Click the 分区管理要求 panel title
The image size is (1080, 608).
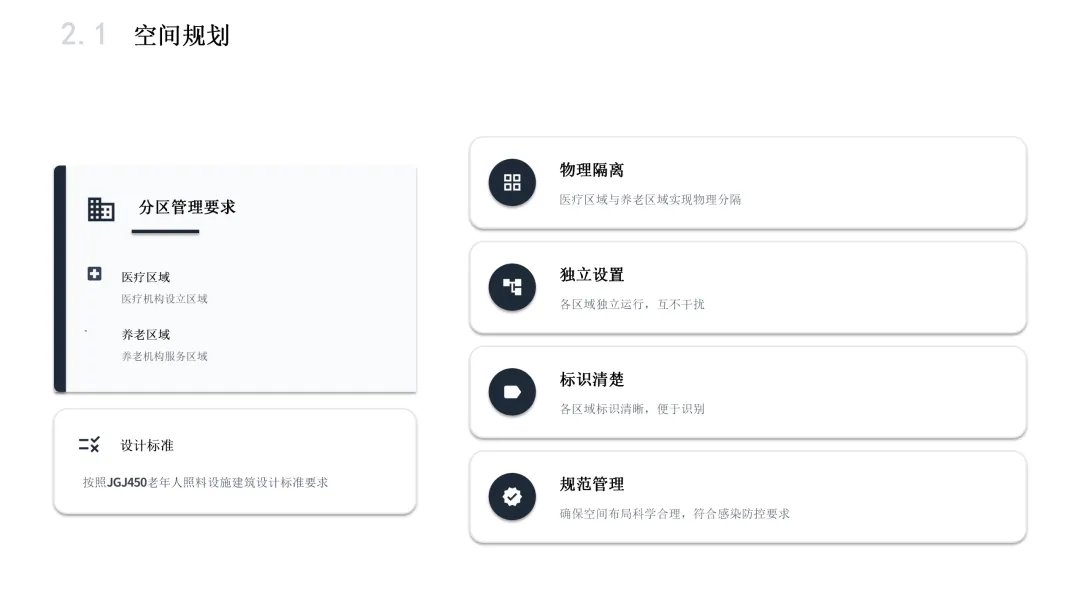[187, 207]
